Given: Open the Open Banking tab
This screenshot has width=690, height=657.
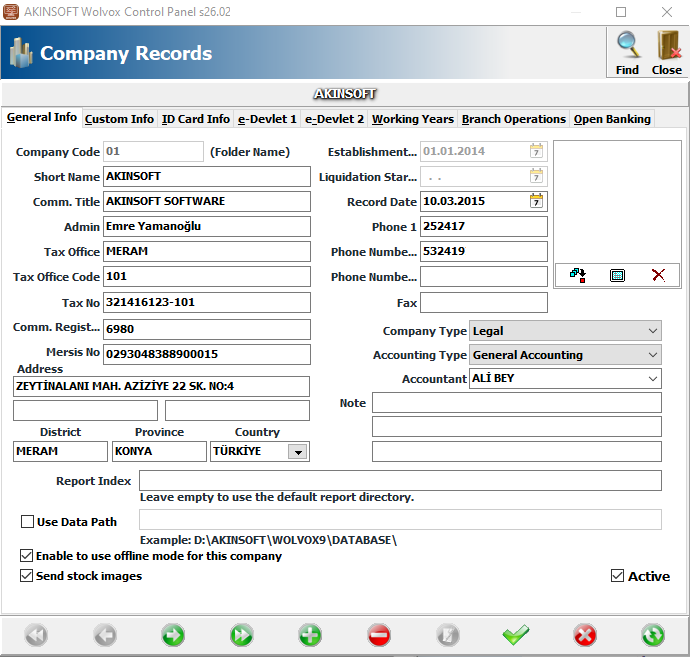Looking at the screenshot, I should (612, 119).
